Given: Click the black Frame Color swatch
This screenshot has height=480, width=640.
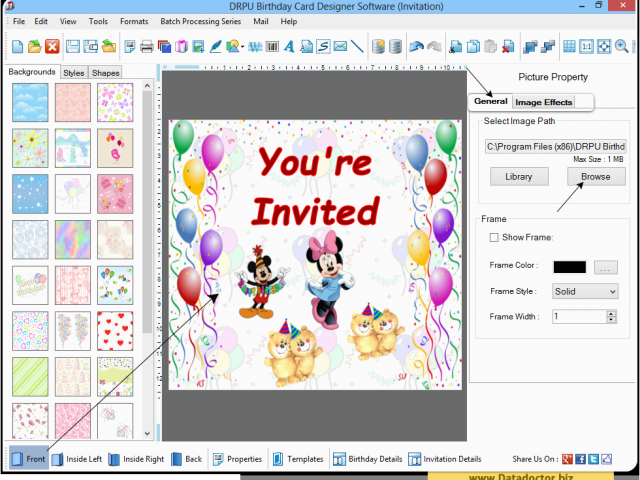Looking at the screenshot, I should click(569, 267).
